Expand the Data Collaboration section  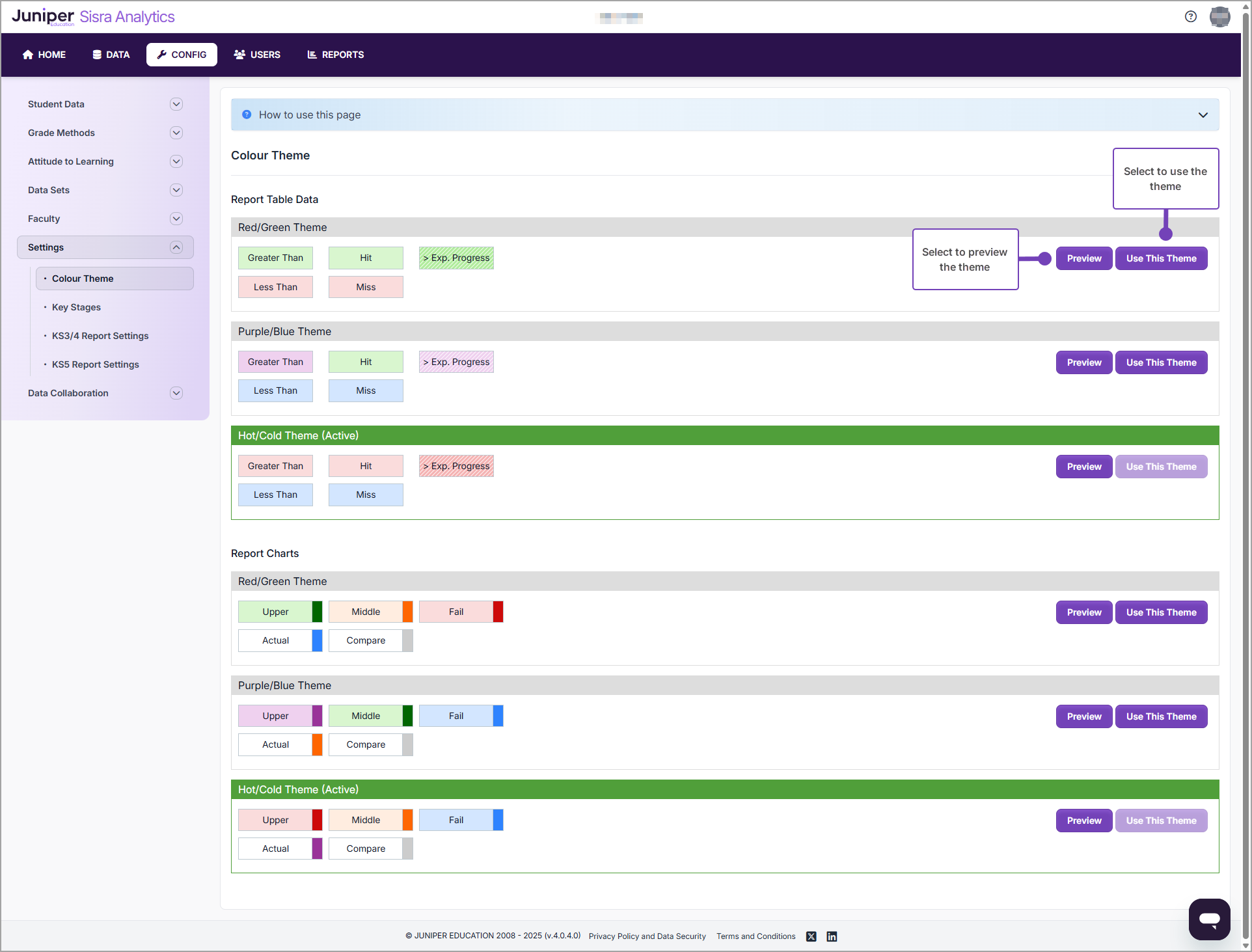[176, 392]
